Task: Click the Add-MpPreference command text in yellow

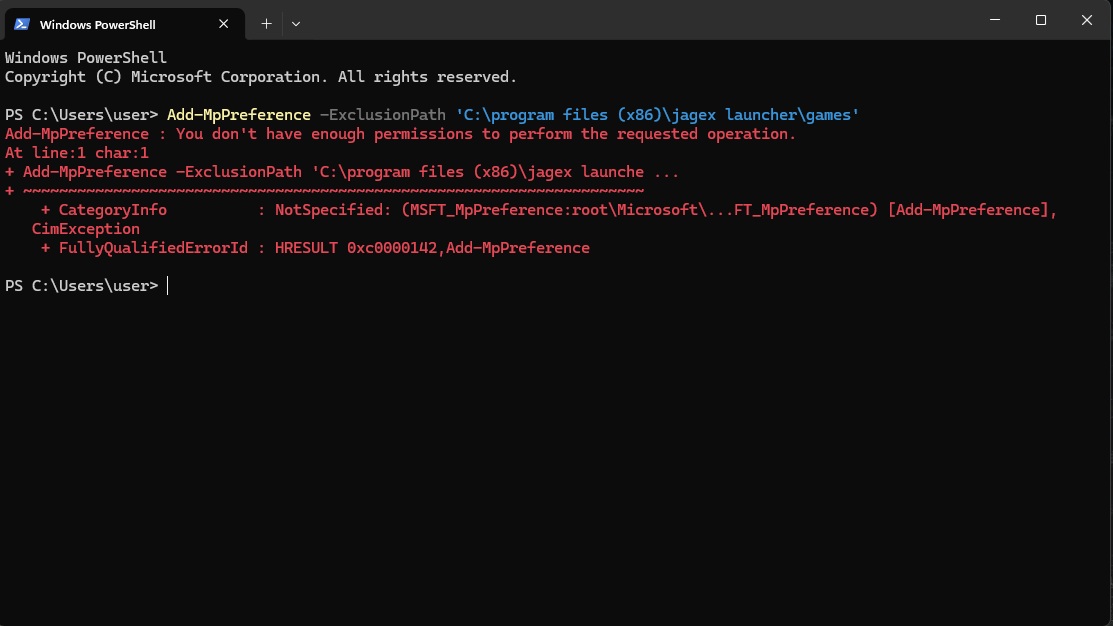Action: point(238,115)
